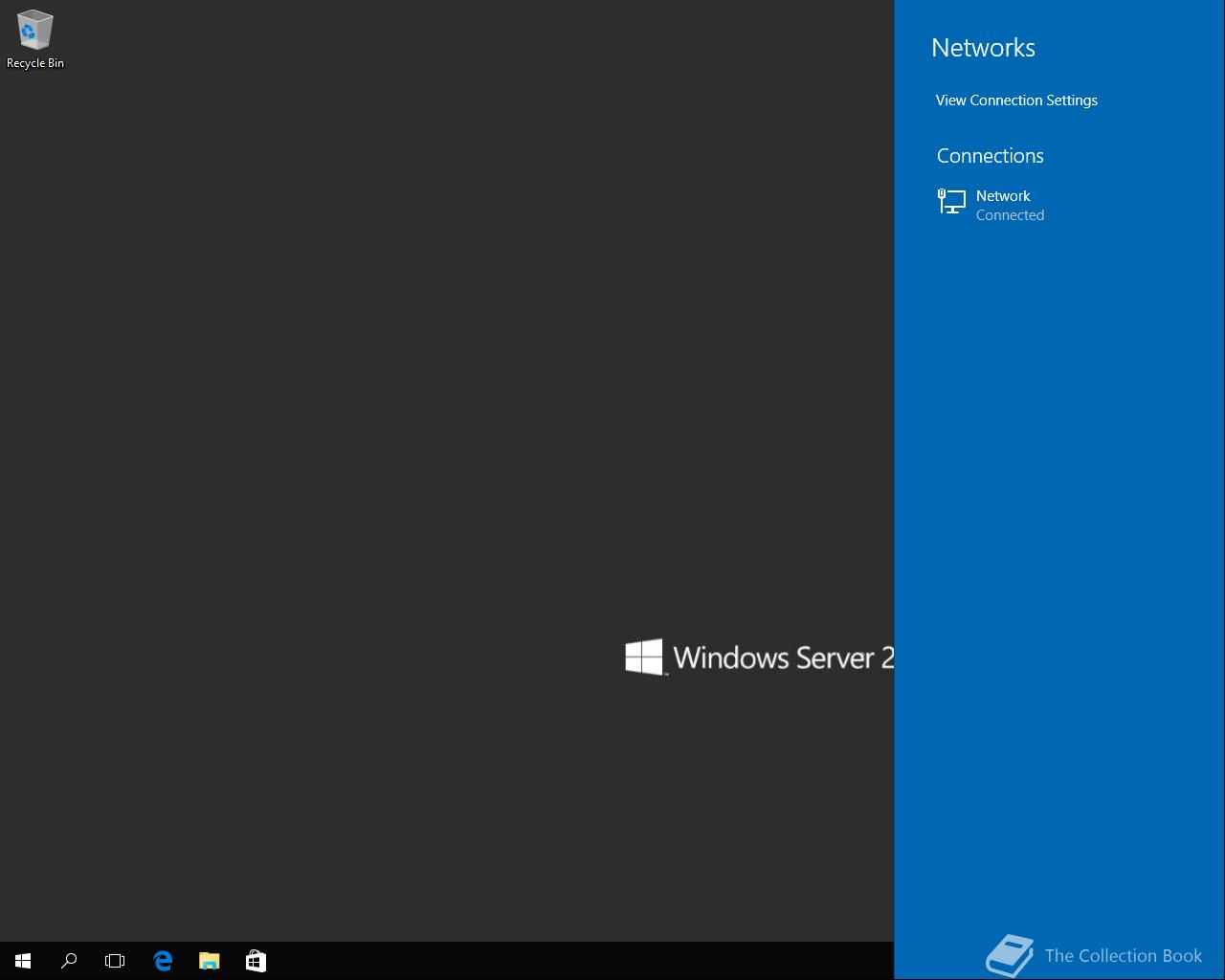Open the Recycle Bin desktop icon
Viewport: 1225px width, 980px height.
tap(34, 39)
